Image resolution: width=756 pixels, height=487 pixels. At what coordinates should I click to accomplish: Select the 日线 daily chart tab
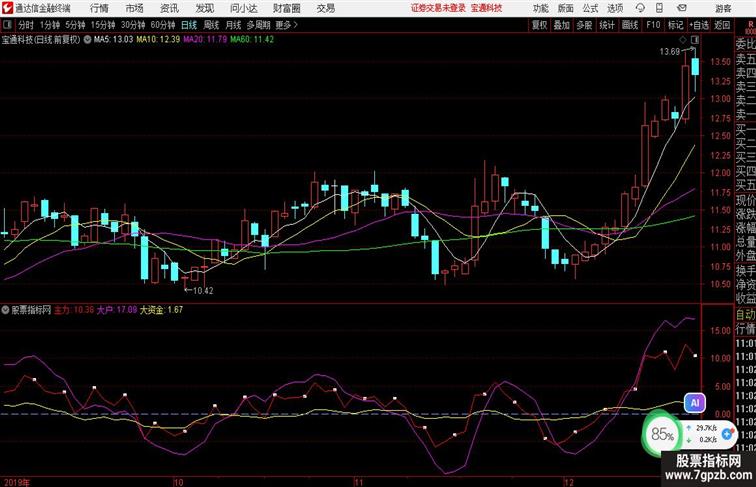coord(189,25)
